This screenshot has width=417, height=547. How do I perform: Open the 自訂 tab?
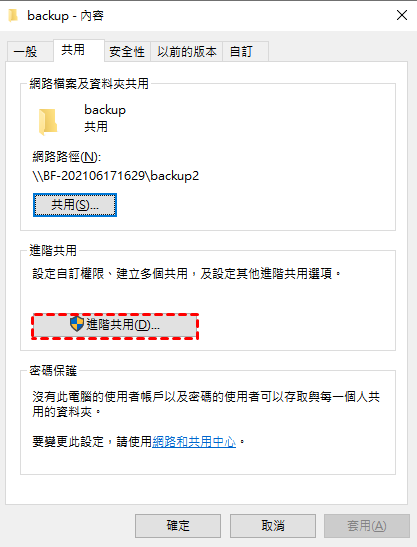246,52
